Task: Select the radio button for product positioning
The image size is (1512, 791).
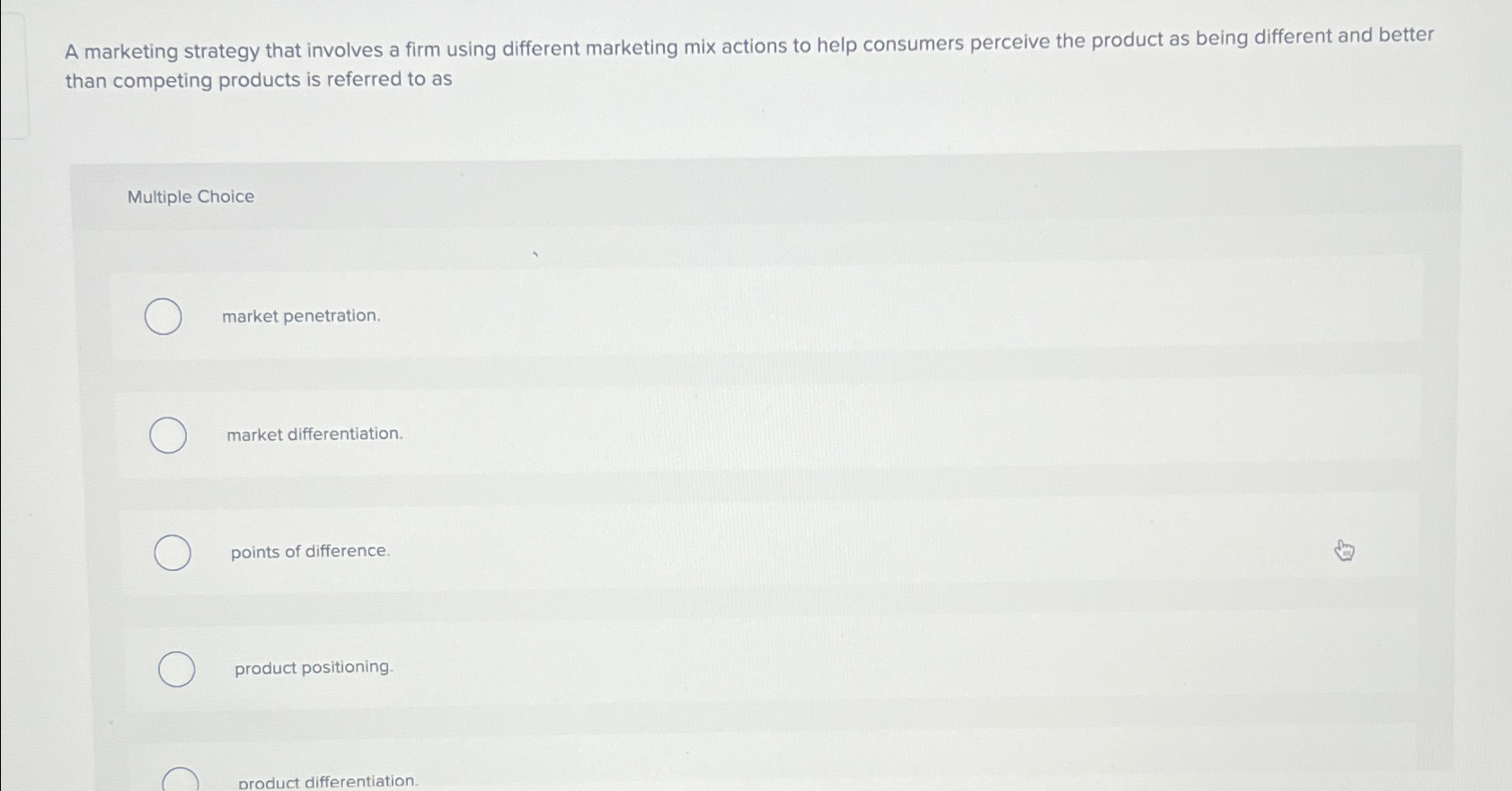Action: point(177,669)
